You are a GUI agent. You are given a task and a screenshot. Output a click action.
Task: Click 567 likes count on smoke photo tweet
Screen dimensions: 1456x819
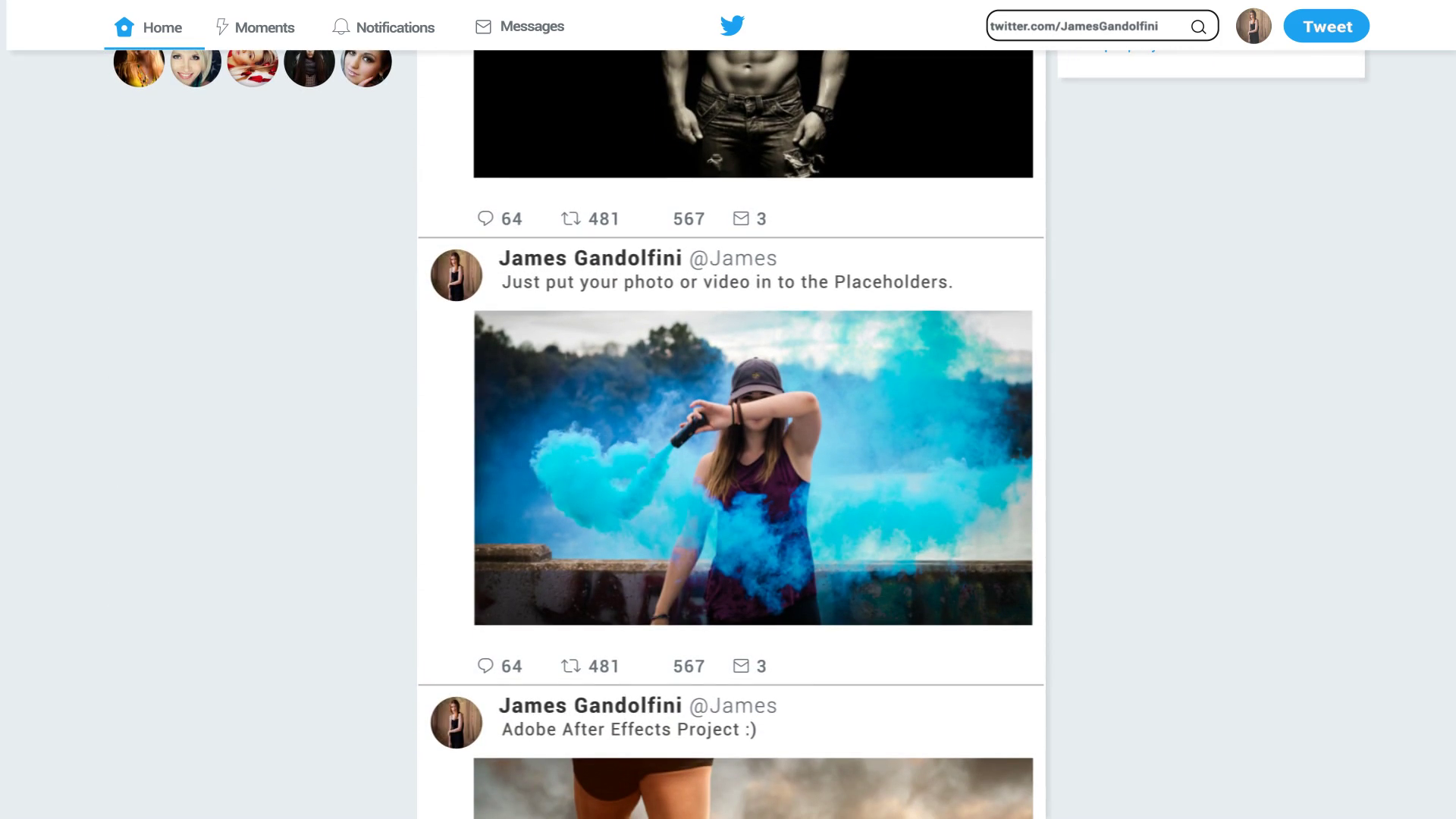coord(689,667)
